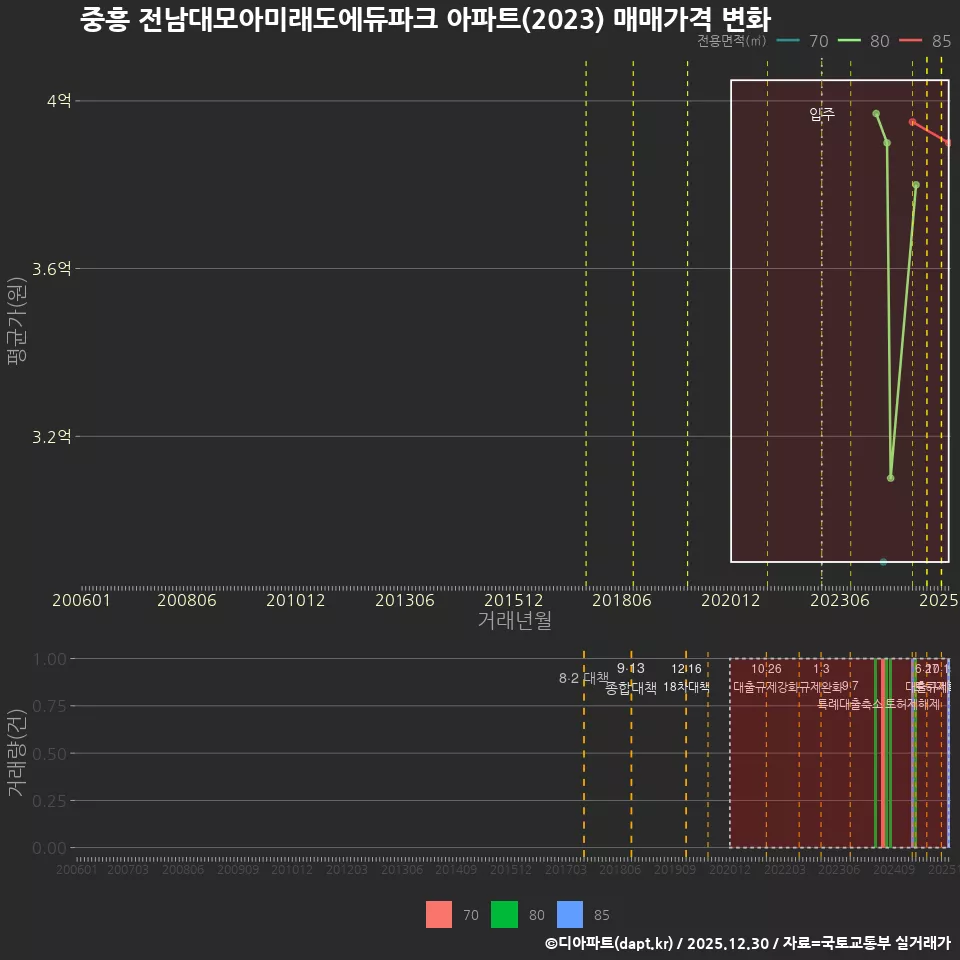The image size is (960, 960).
Task: Click the 0.00 volume axis label
Action: point(49,848)
